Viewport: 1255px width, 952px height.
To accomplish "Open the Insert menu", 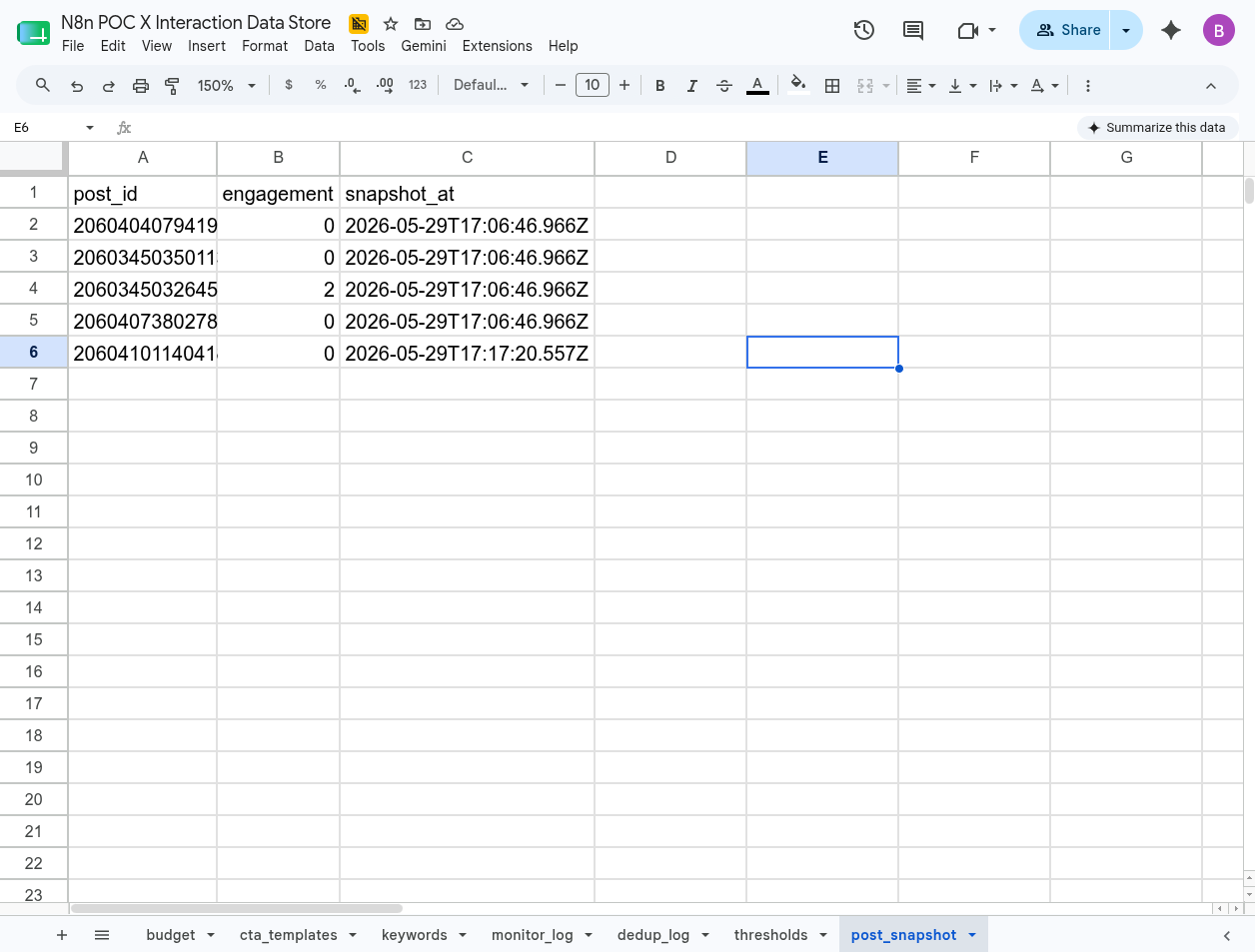I will (207, 46).
